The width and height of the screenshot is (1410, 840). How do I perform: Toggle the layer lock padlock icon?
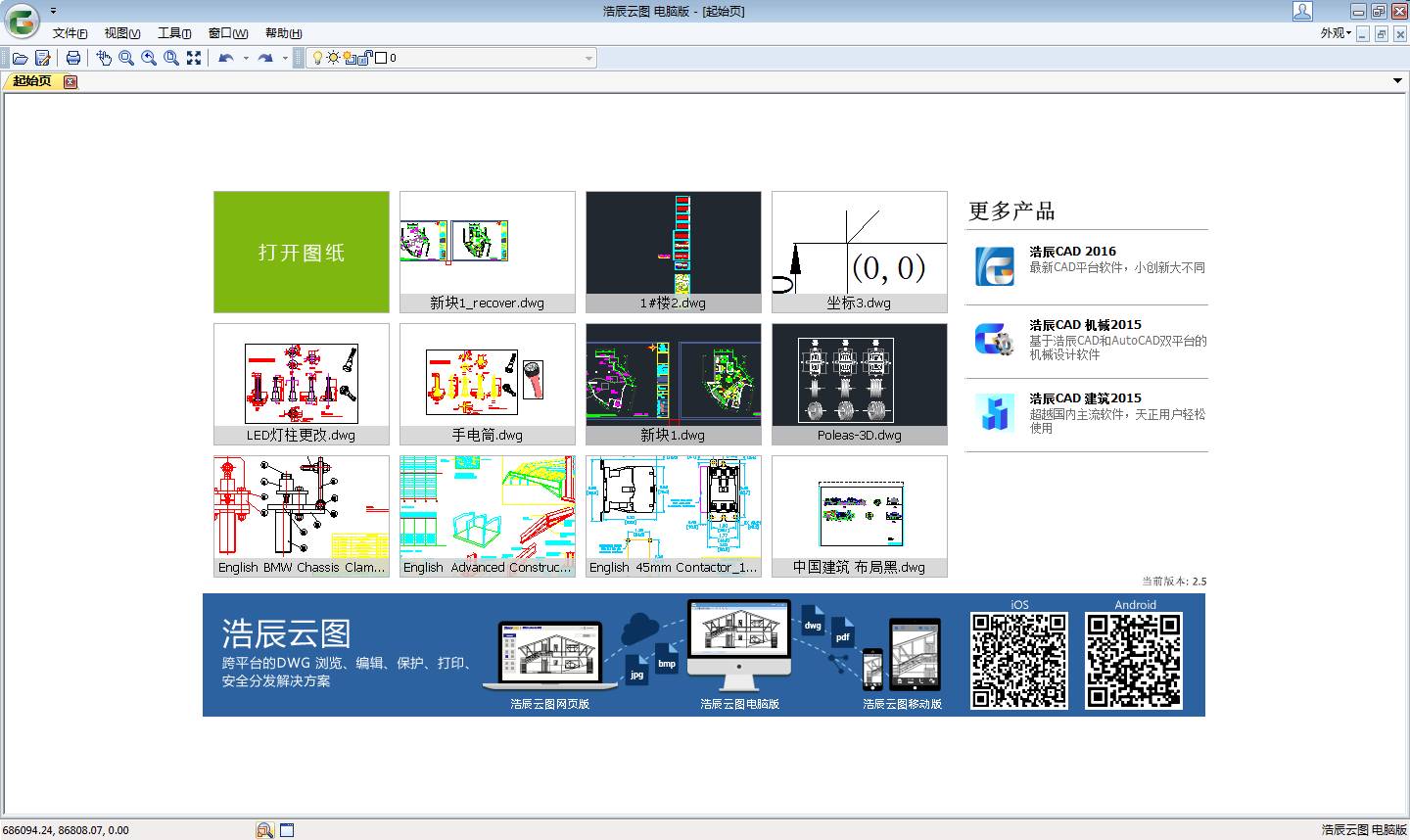coord(364,58)
